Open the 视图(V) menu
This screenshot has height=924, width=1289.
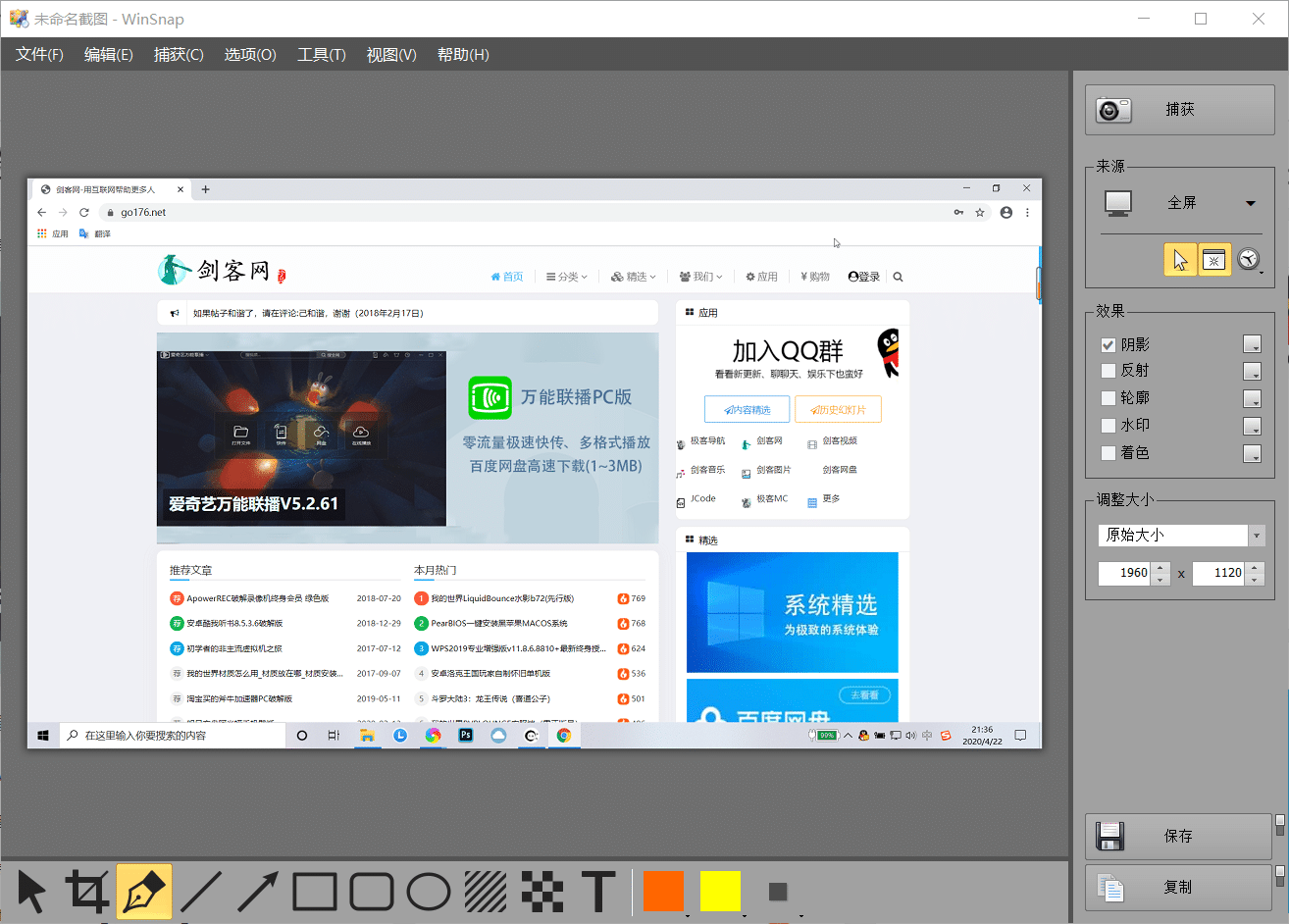point(391,55)
